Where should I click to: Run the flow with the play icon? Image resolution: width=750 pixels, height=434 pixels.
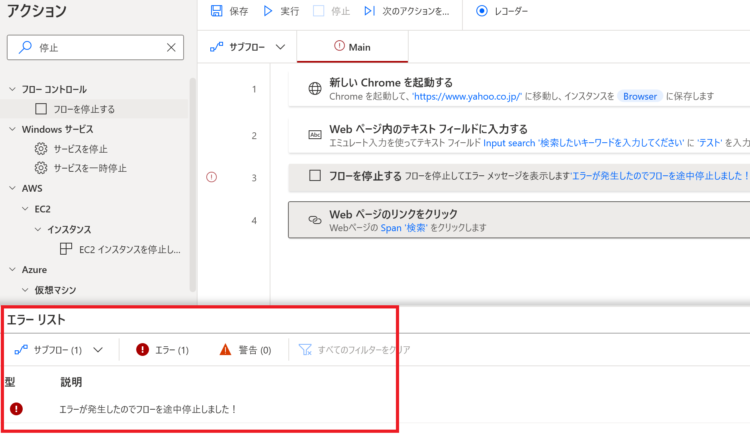click(268, 11)
